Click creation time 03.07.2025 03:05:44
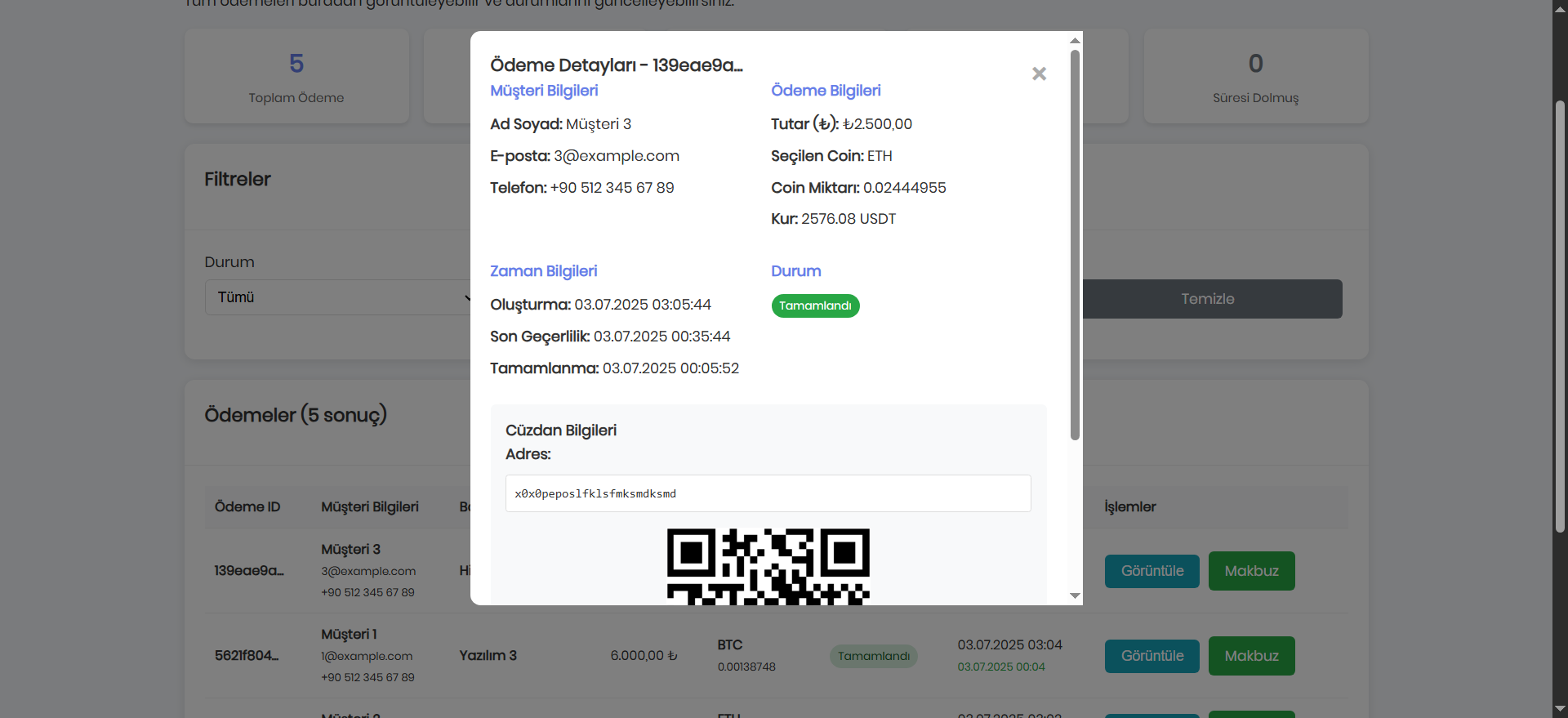1568x718 pixels. (x=643, y=305)
